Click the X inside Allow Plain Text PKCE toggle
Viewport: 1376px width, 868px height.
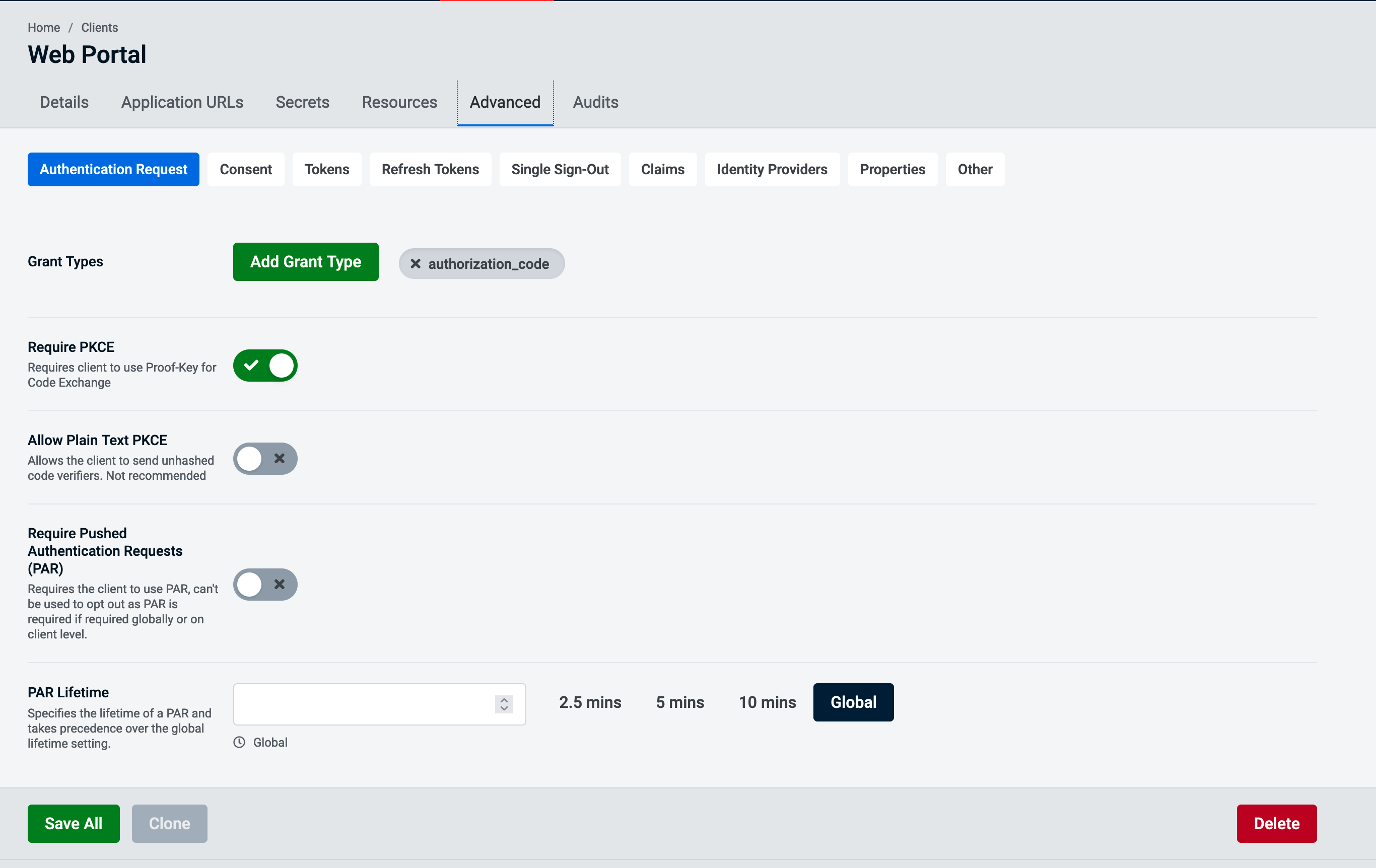pos(280,459)
